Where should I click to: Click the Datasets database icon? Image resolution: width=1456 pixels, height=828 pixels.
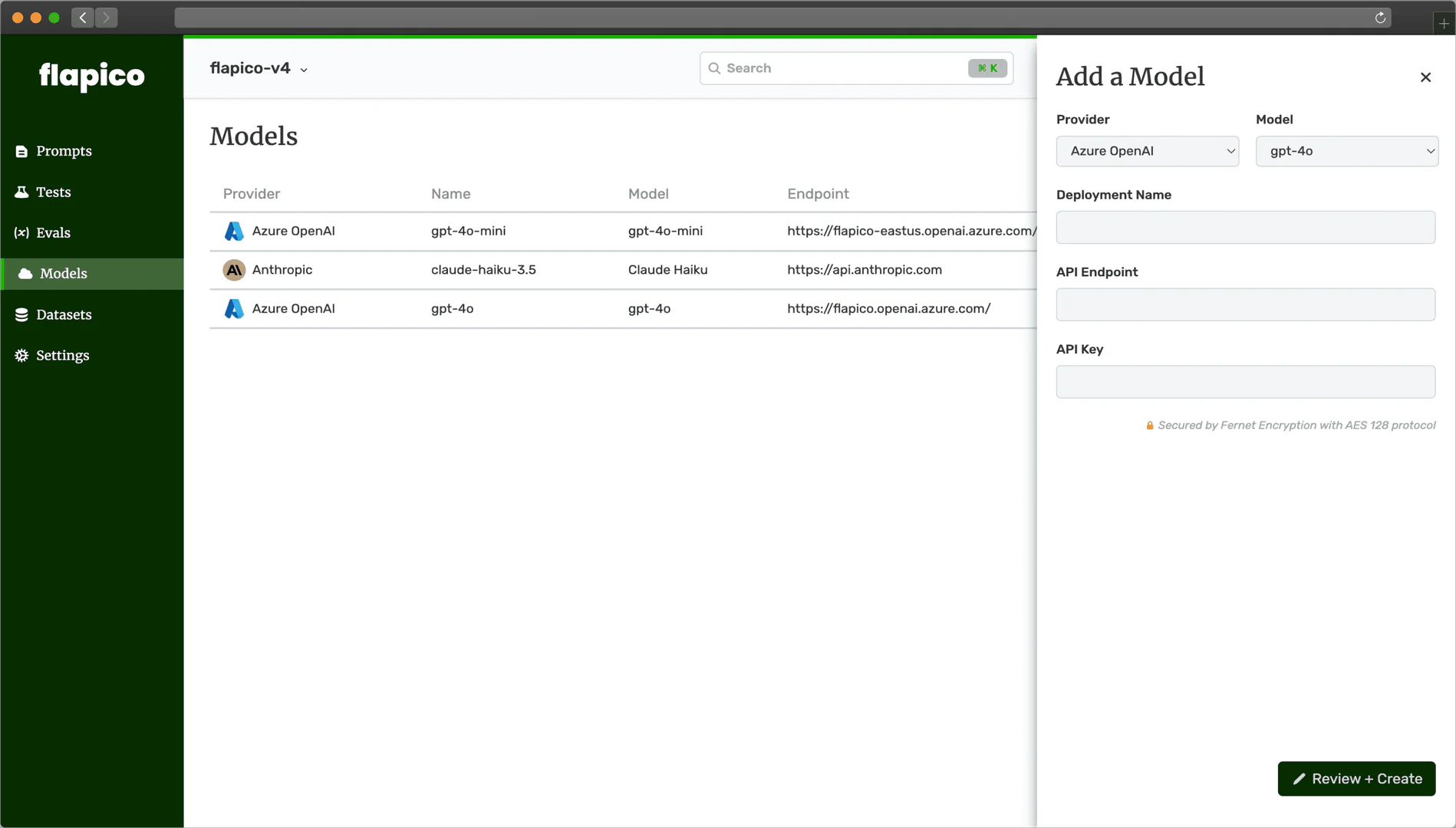(21, 315)
